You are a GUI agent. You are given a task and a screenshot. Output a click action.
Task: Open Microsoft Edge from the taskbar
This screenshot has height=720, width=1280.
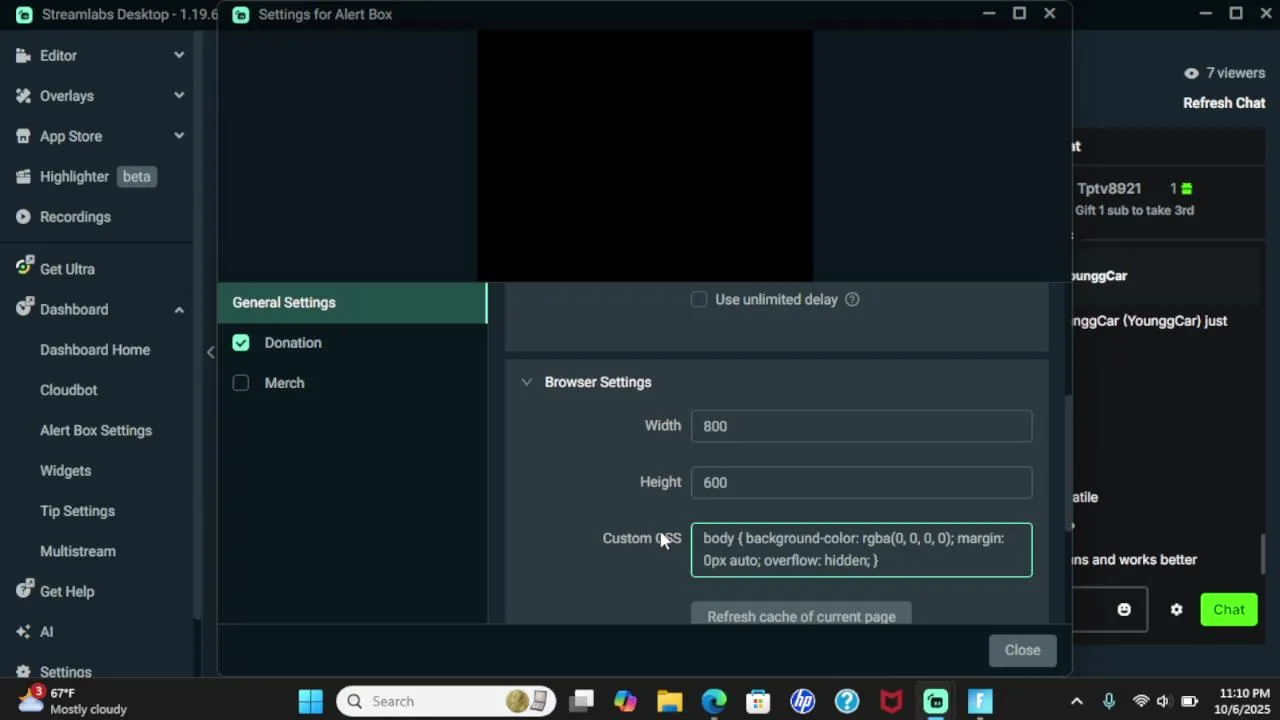tap(714, 701)
